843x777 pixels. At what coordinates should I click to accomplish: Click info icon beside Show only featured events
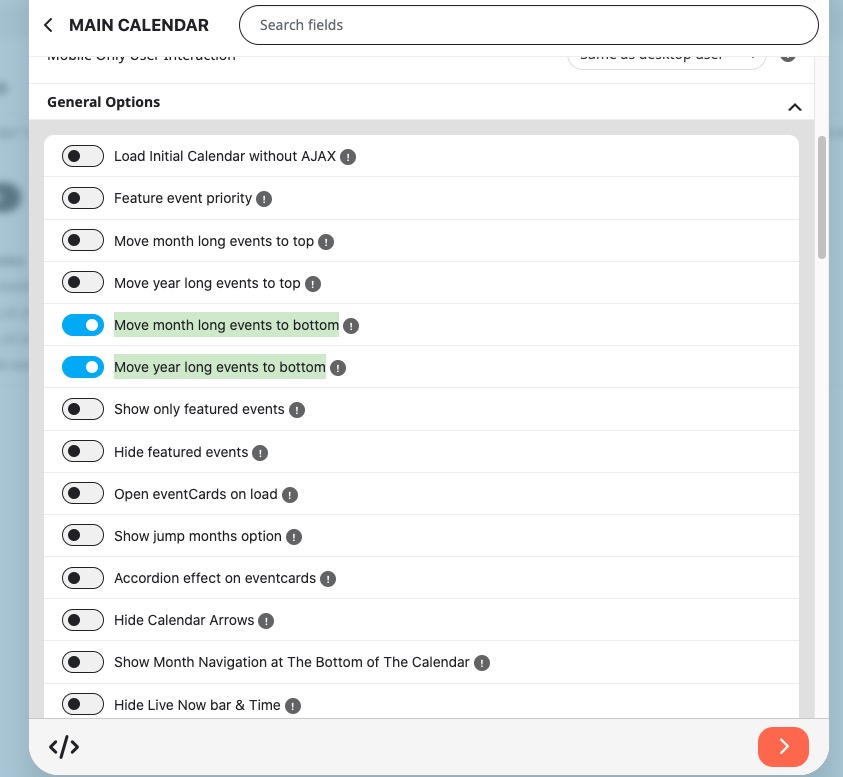[297, 410]
